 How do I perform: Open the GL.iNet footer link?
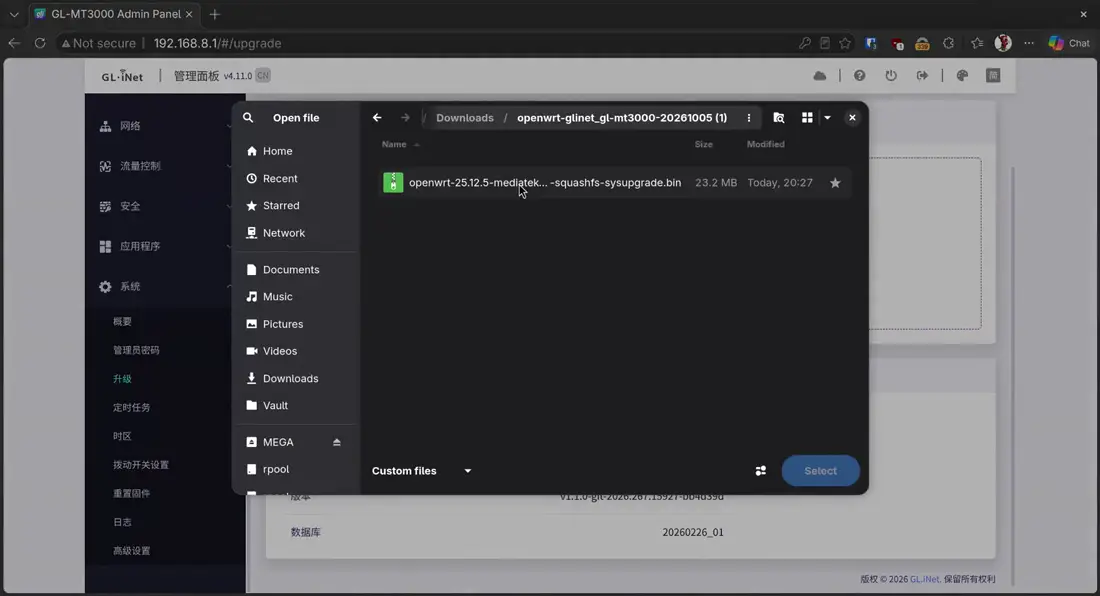925,579
